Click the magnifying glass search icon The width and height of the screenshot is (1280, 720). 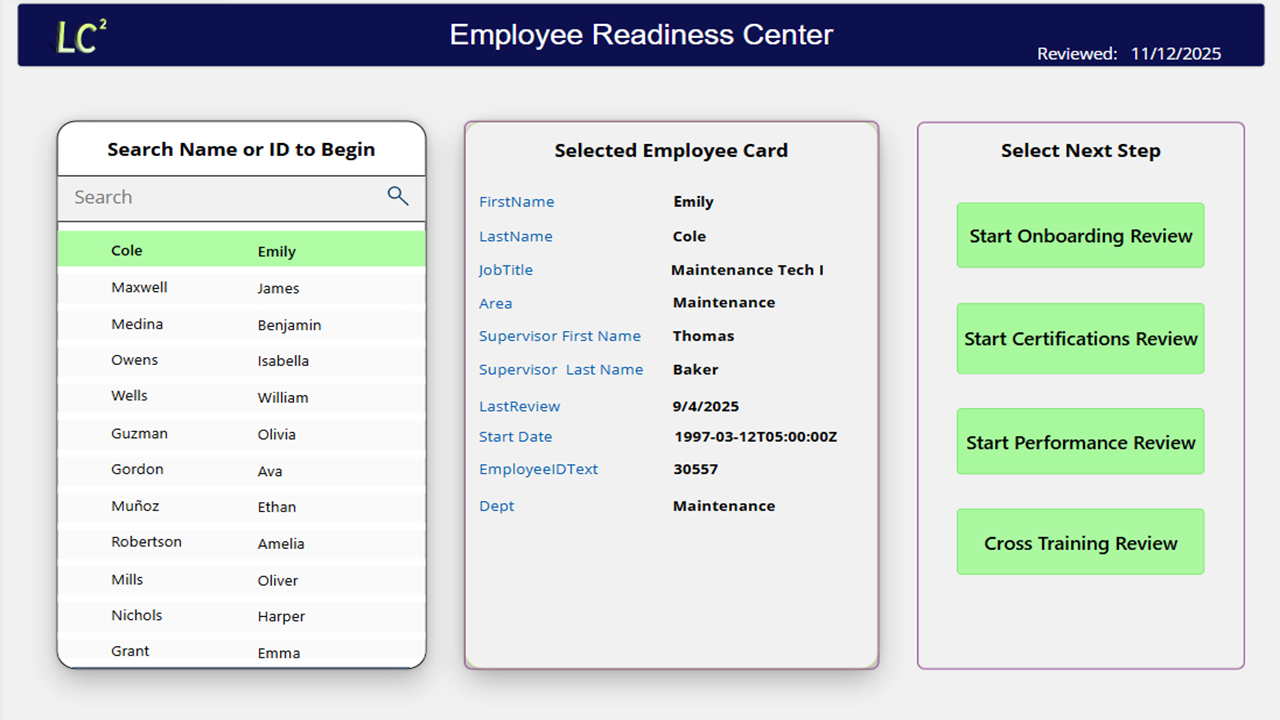click(398, 196)
